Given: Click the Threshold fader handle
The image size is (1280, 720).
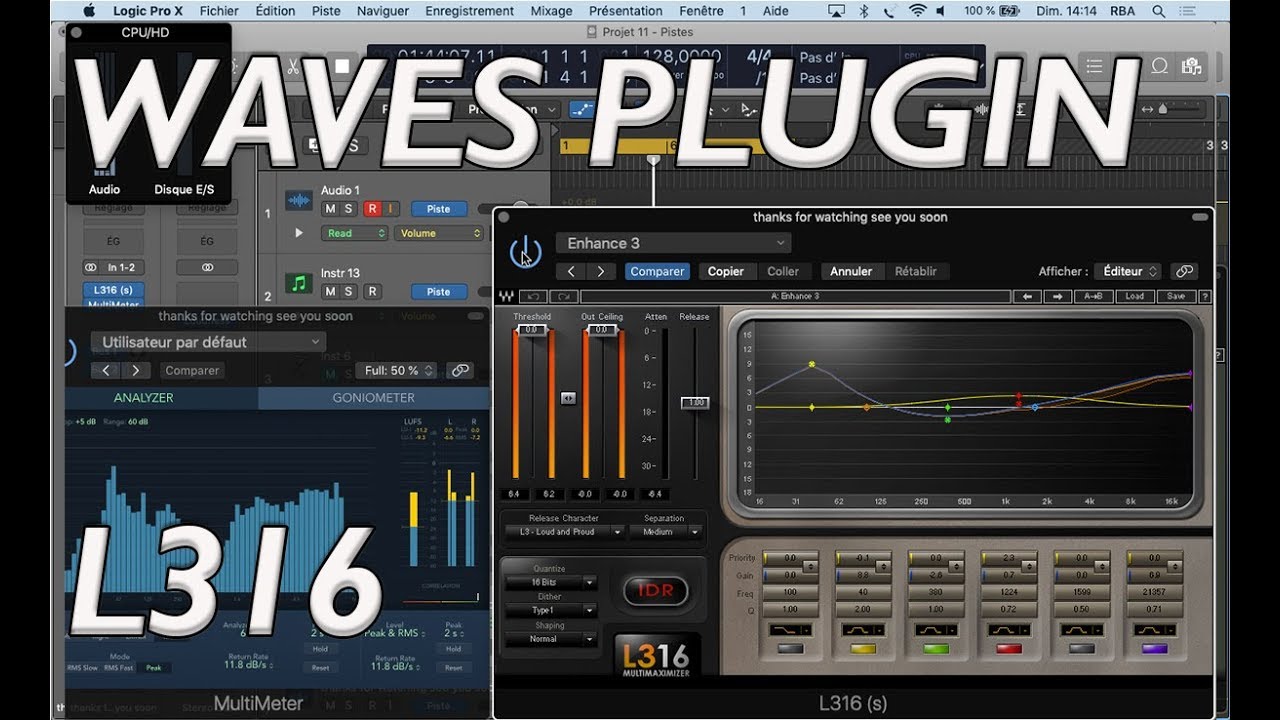Looking at the screenshot, I should pyautogui.click(x=532, y=329).
